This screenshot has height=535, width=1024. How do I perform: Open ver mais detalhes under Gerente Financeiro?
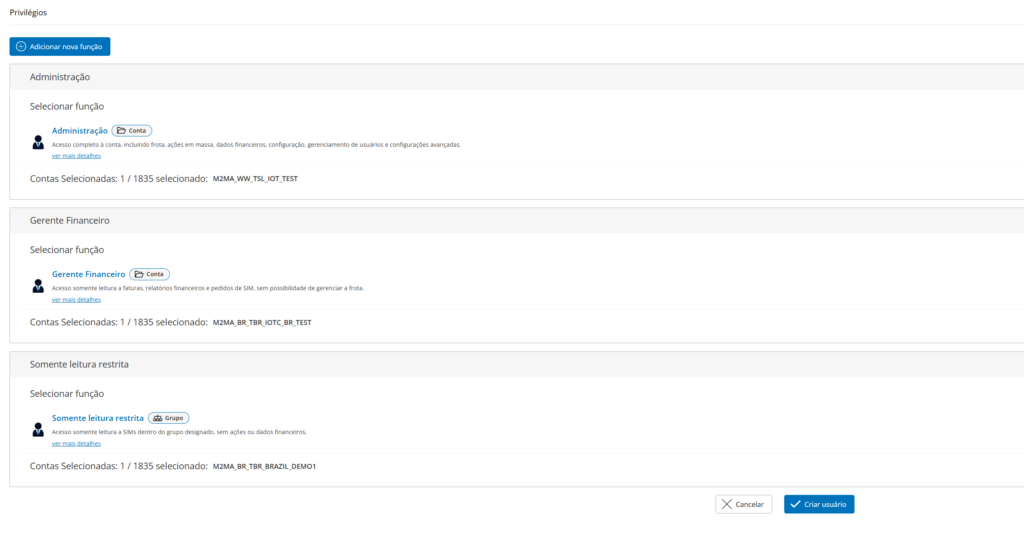coord(76,300)
